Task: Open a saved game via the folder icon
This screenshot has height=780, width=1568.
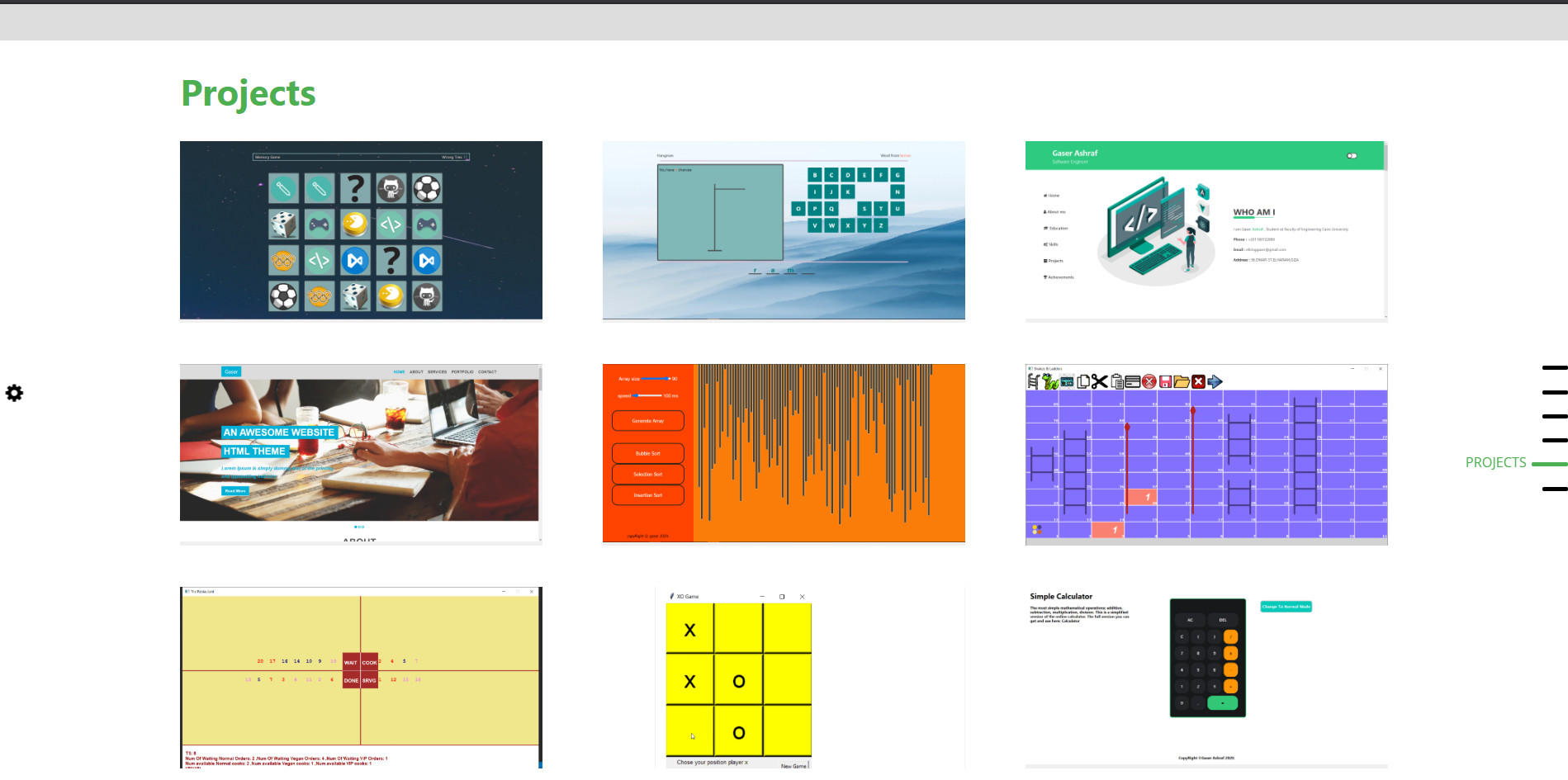Action: click(1182, 381)
